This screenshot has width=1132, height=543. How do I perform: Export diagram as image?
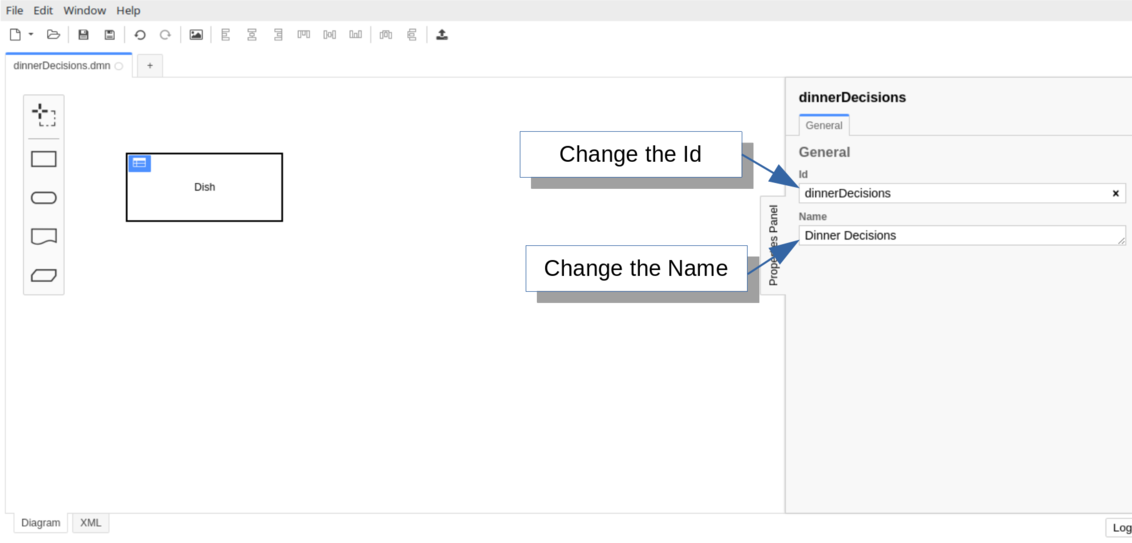196,35
